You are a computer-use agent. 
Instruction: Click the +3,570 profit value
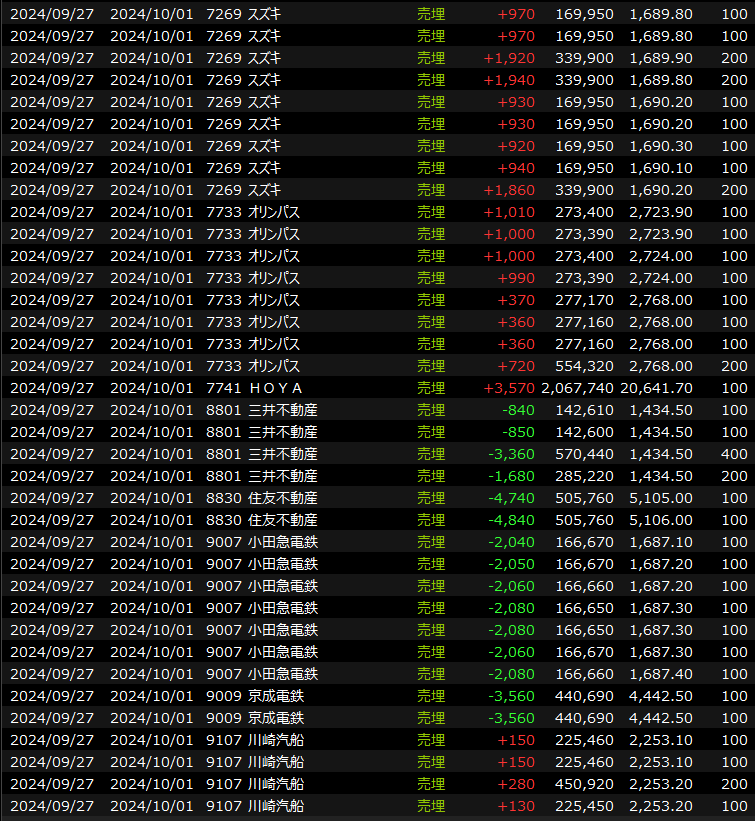click(x=509, y=388)
